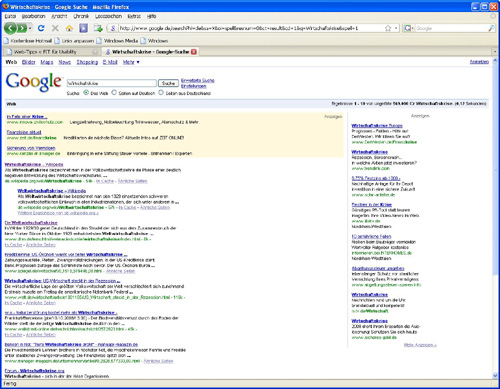
Task: Open Erweiterte Suche link
Action: click(197, 80)
